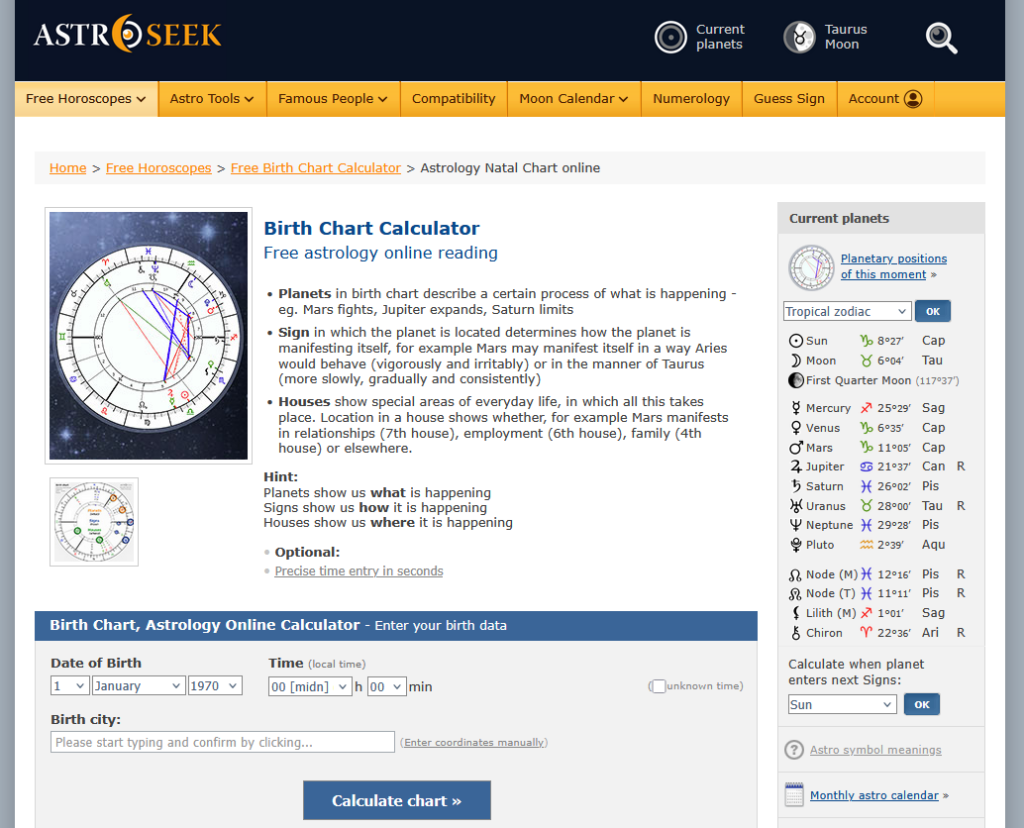Expand the birth year dropdown showing 1970
The width and height of the screenshot is (1024, 828).
(x=215, y=686)
